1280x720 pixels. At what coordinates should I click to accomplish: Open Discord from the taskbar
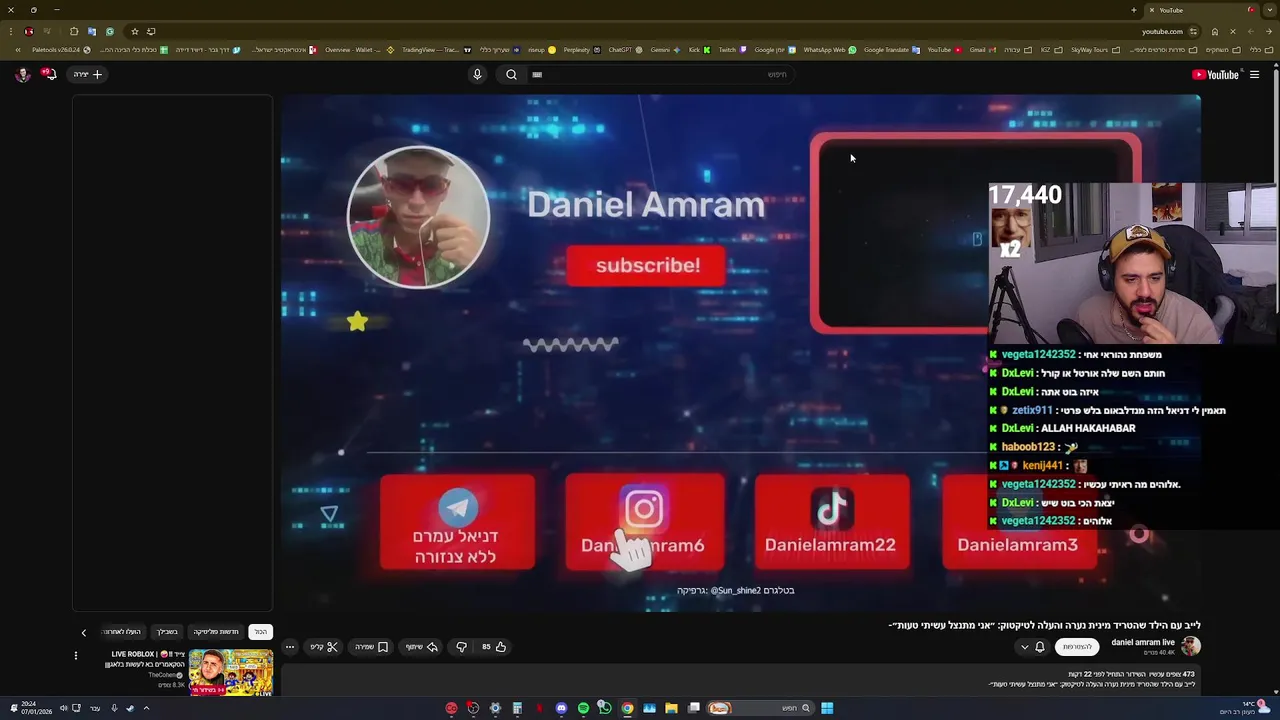561,708
